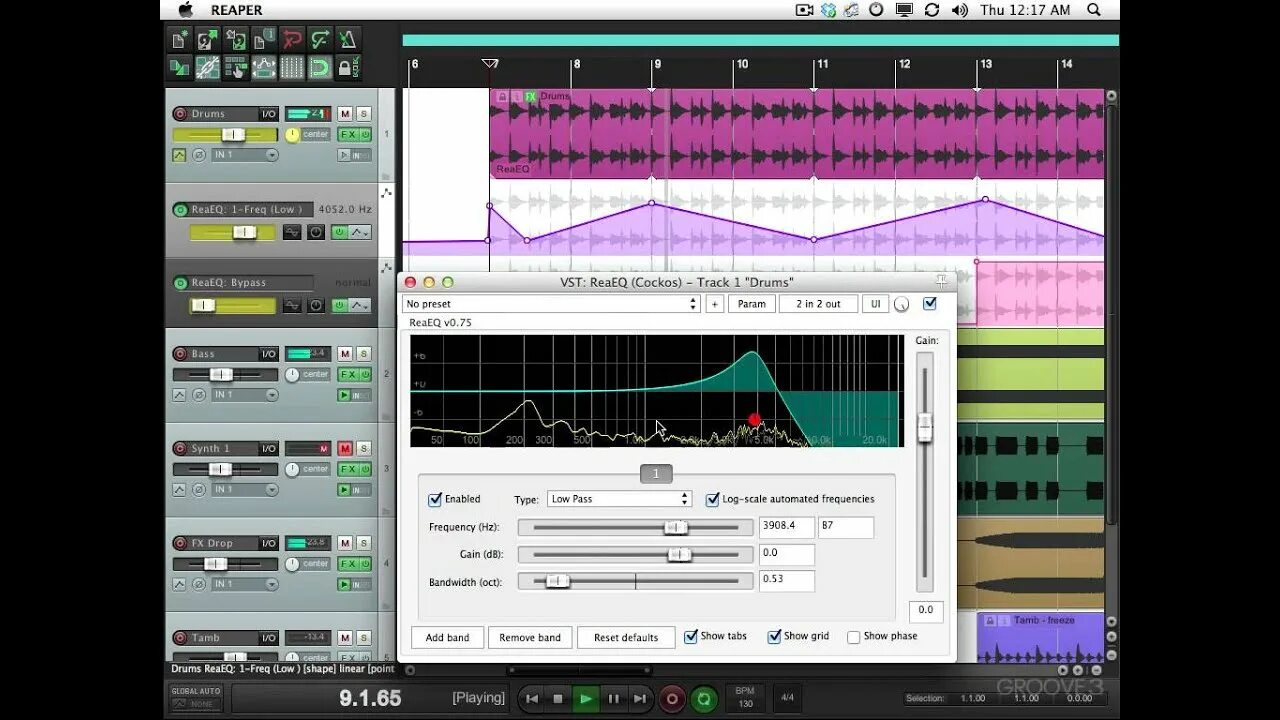Arm the Synth 1 track record button

(180, 449)
